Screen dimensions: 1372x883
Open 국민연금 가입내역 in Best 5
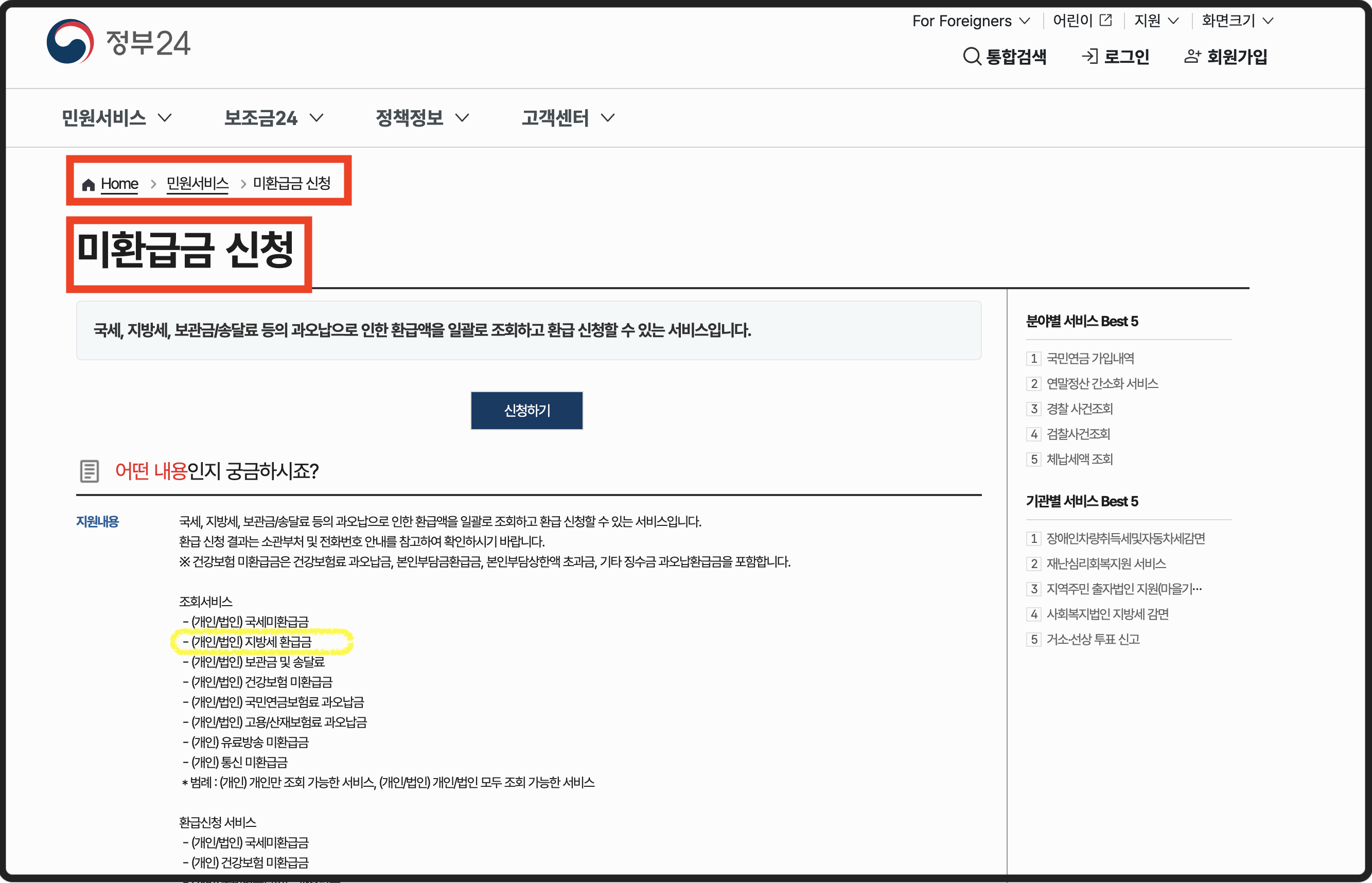click(x=1090, y=358)
